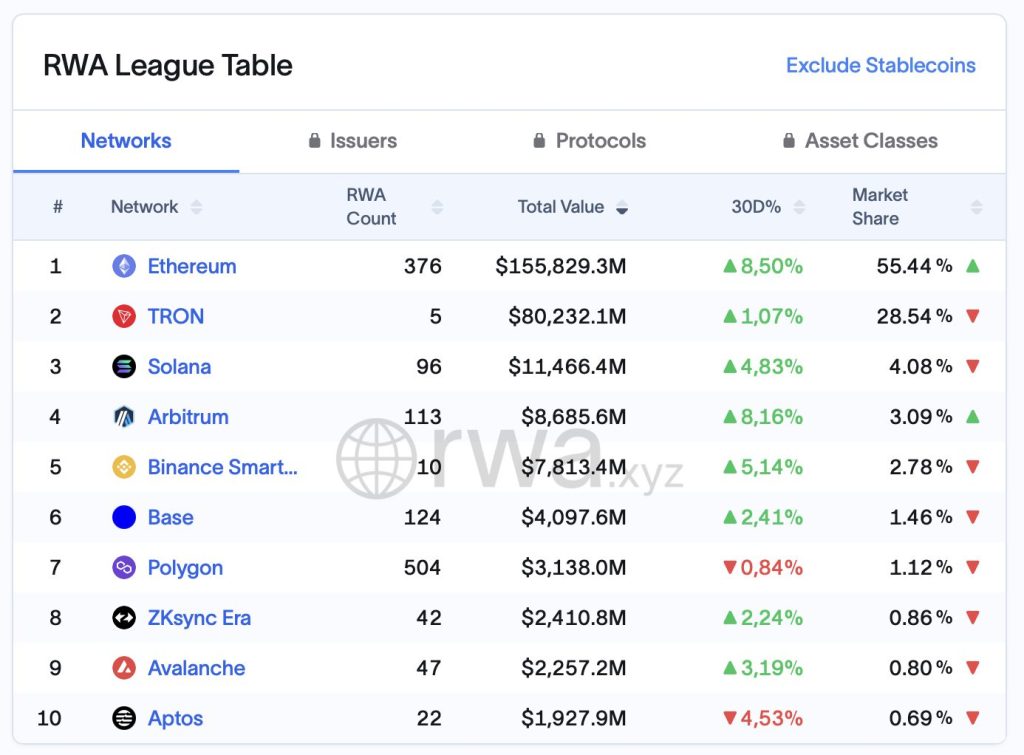Toggle Exclude Stablecoins filter

pyautogui.click(x=880, y=65)
